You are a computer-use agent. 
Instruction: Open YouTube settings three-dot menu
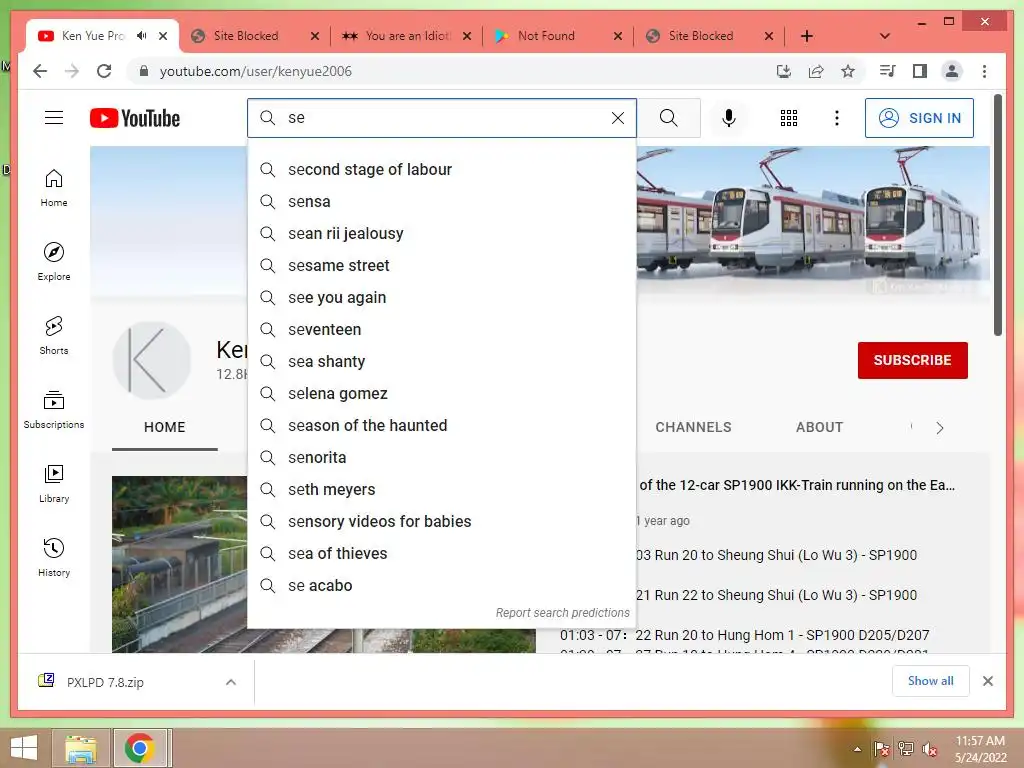837,118
